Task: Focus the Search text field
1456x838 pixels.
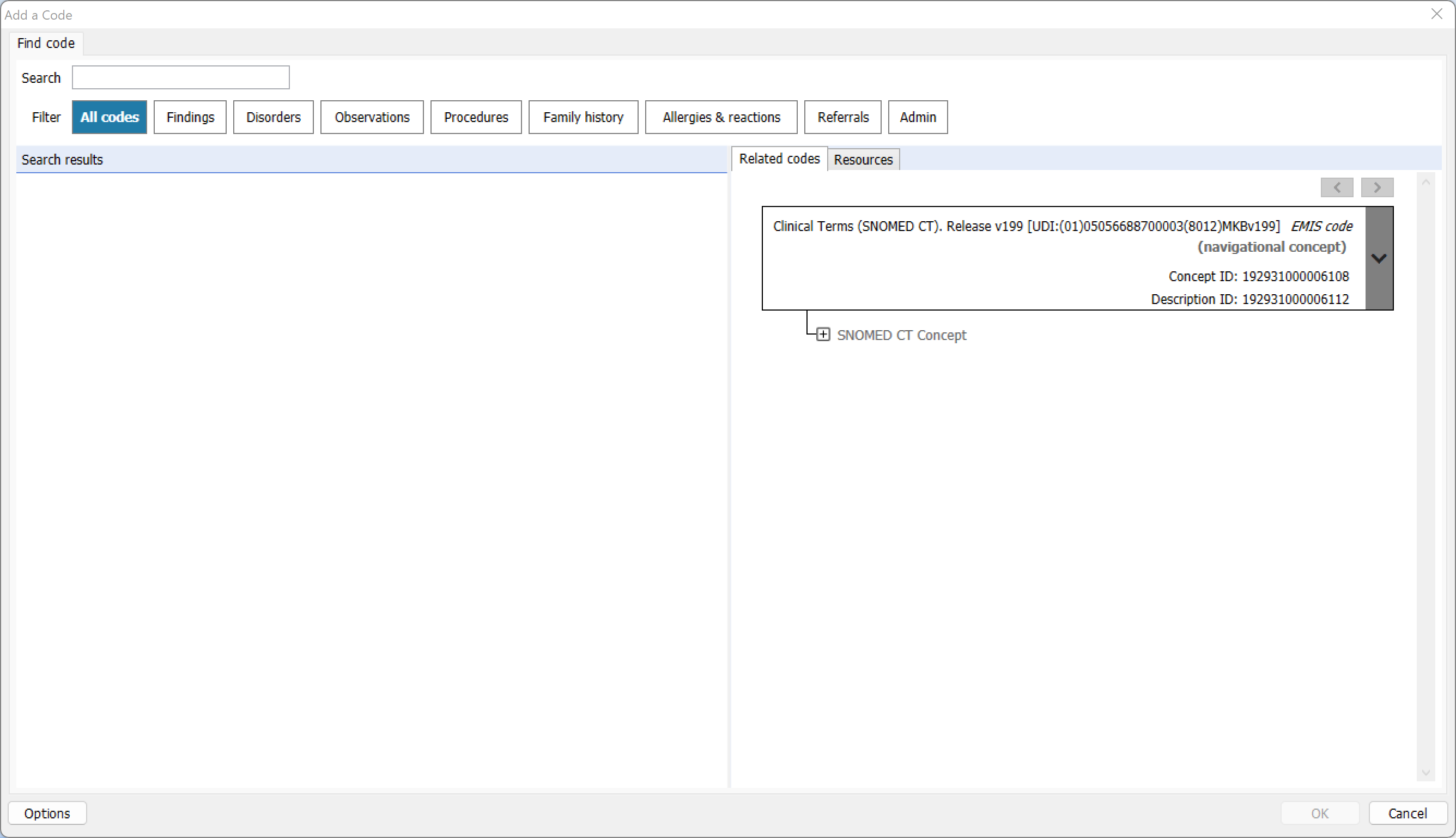Action: tap(181, 77)
